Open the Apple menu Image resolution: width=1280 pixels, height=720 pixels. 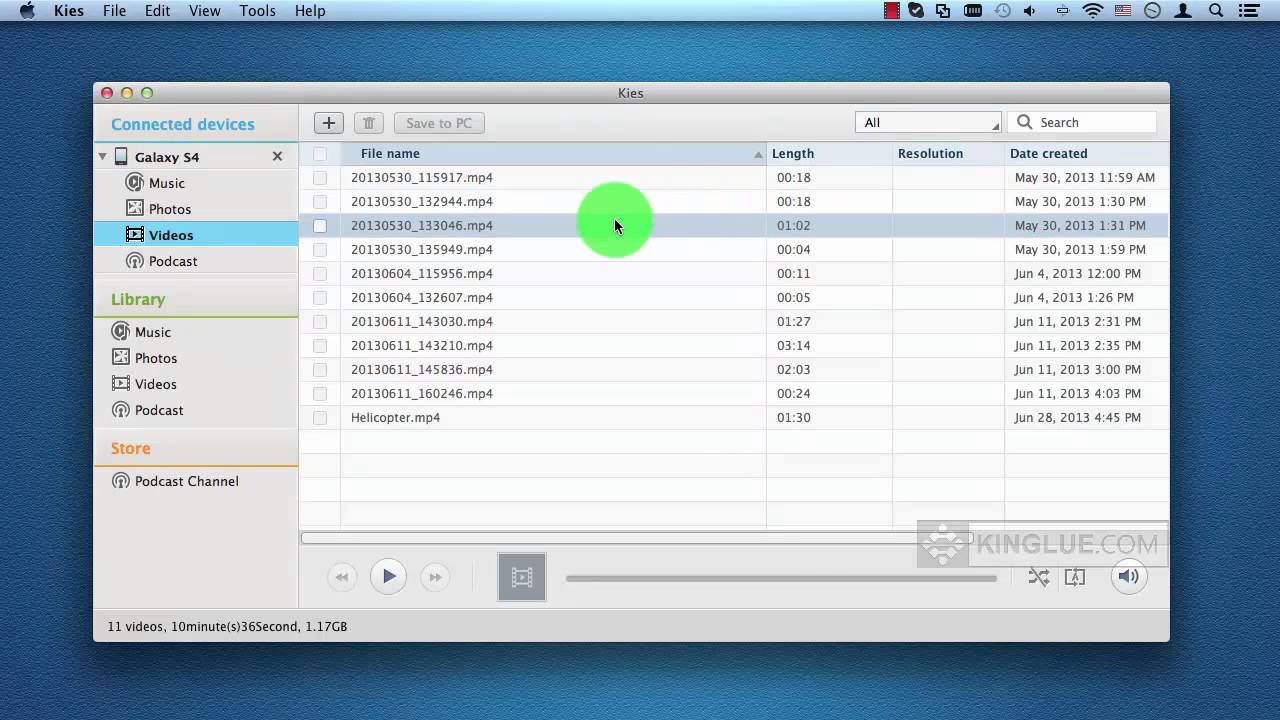pyautogui.click(x=27, y=11)
